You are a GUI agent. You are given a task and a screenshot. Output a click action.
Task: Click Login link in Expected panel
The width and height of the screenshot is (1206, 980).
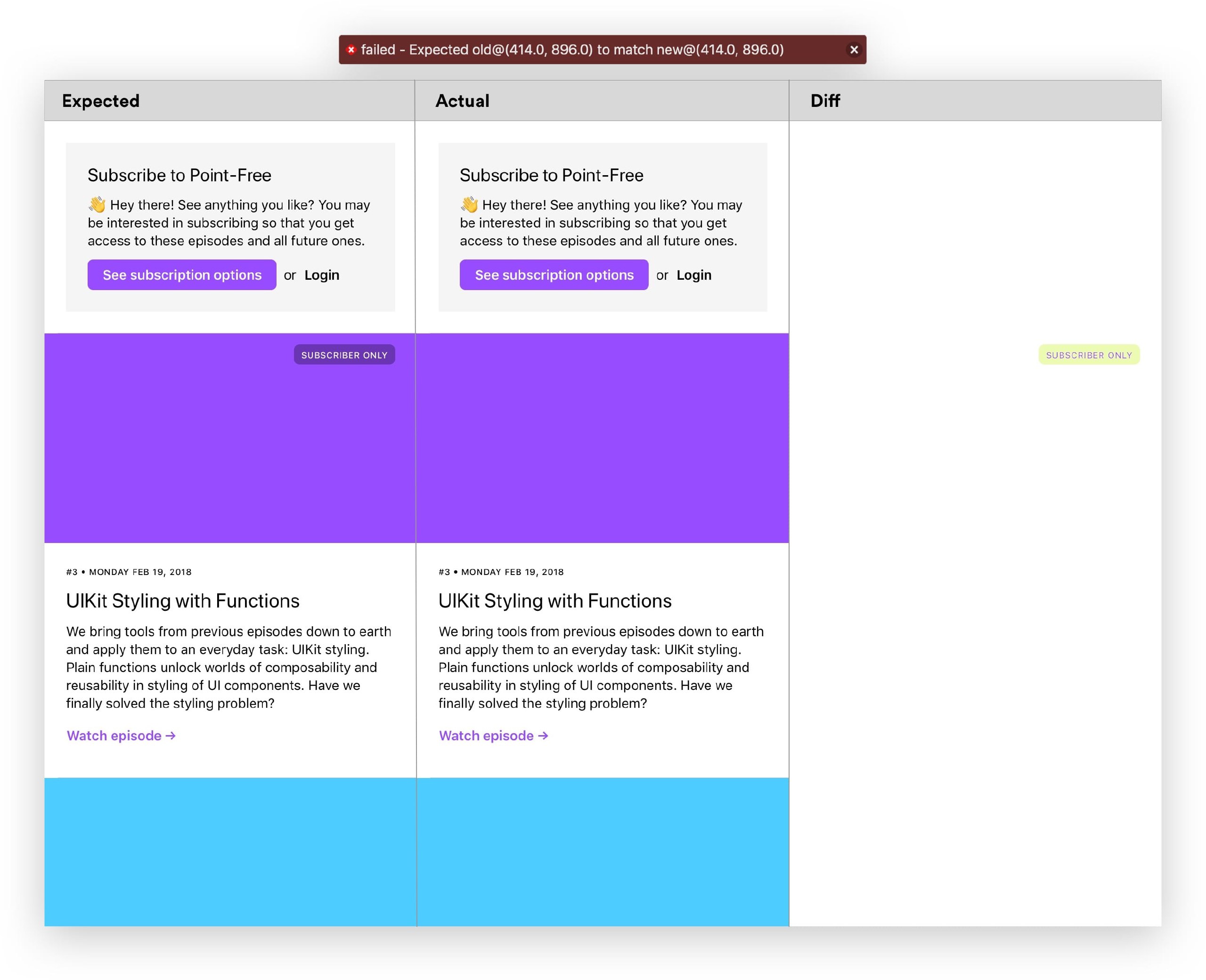click(x=322, y=275)
